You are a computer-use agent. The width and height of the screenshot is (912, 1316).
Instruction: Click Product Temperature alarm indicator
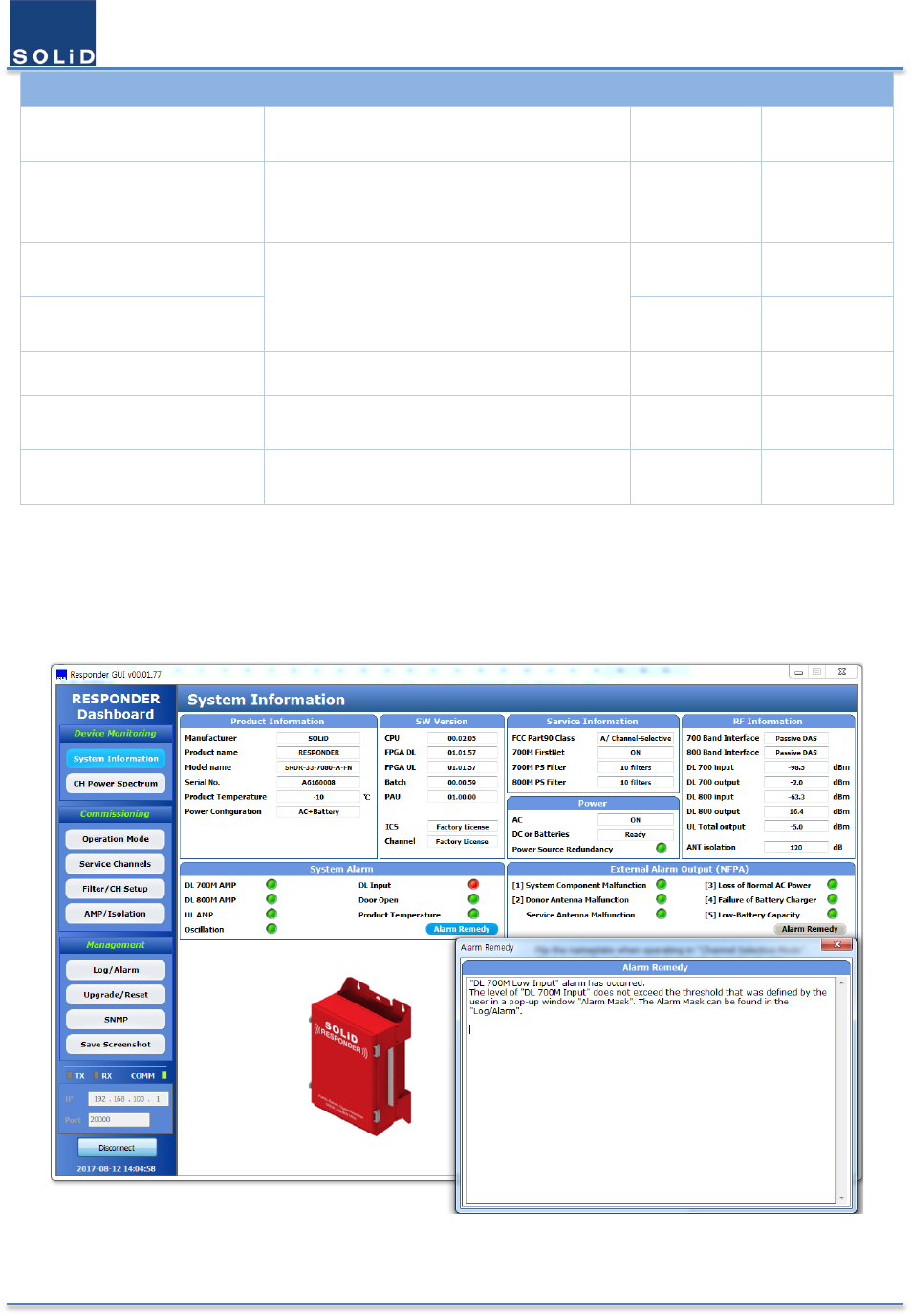click(473, 915)
